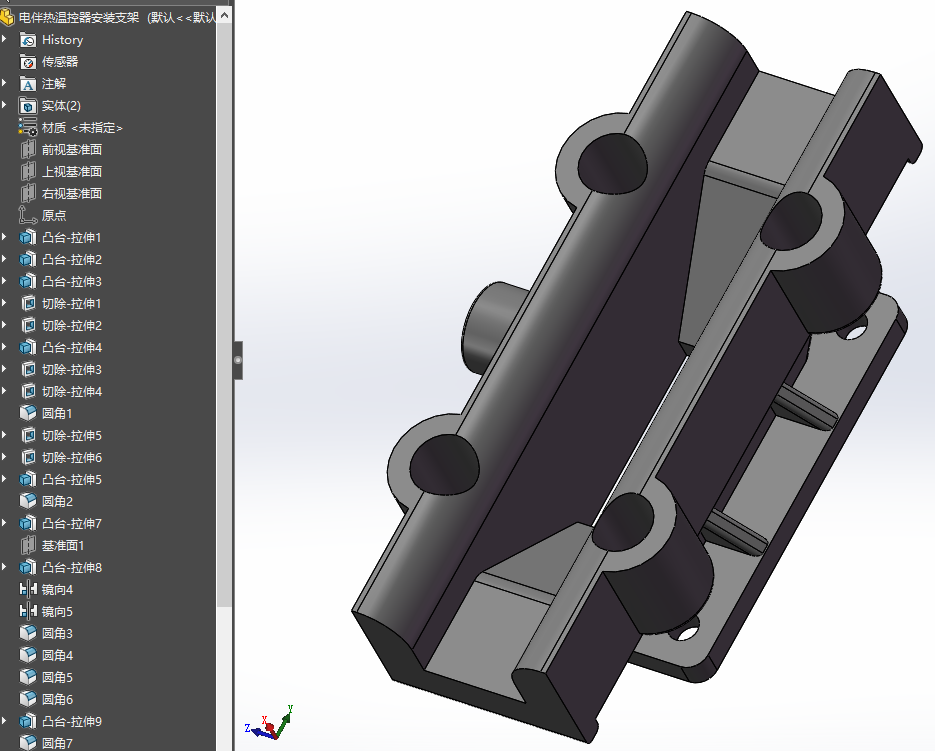Expand the History node
Viewport: 935px width, 751px height.
click(5, 39)
